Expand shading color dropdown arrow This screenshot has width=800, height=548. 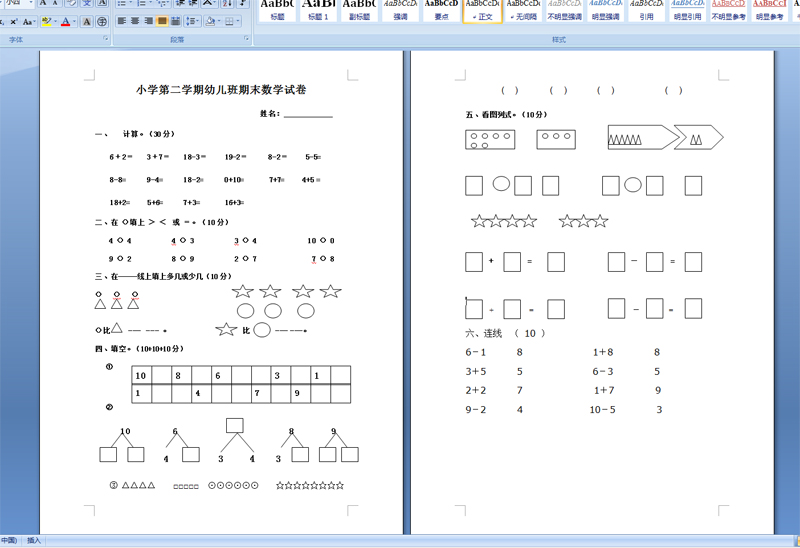[218, 21]
